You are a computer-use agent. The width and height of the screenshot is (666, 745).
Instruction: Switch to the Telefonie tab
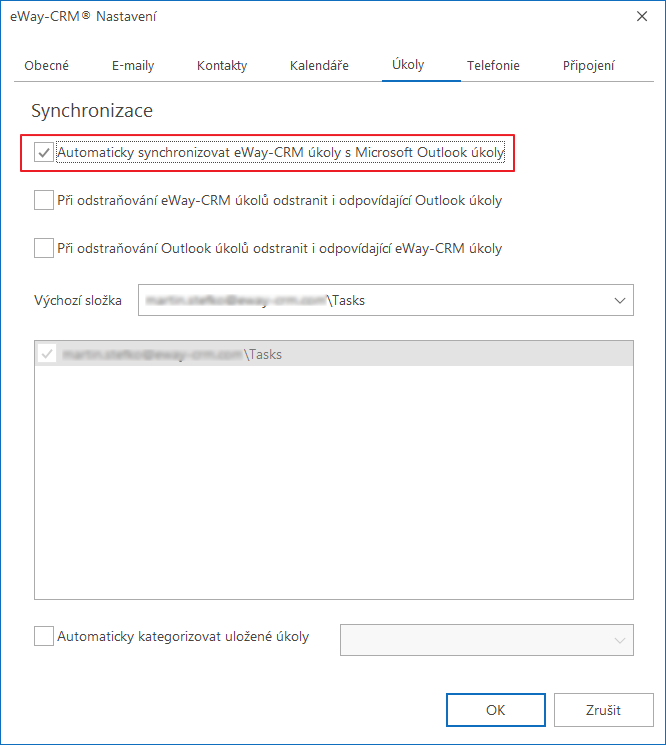tap(493, 66)
